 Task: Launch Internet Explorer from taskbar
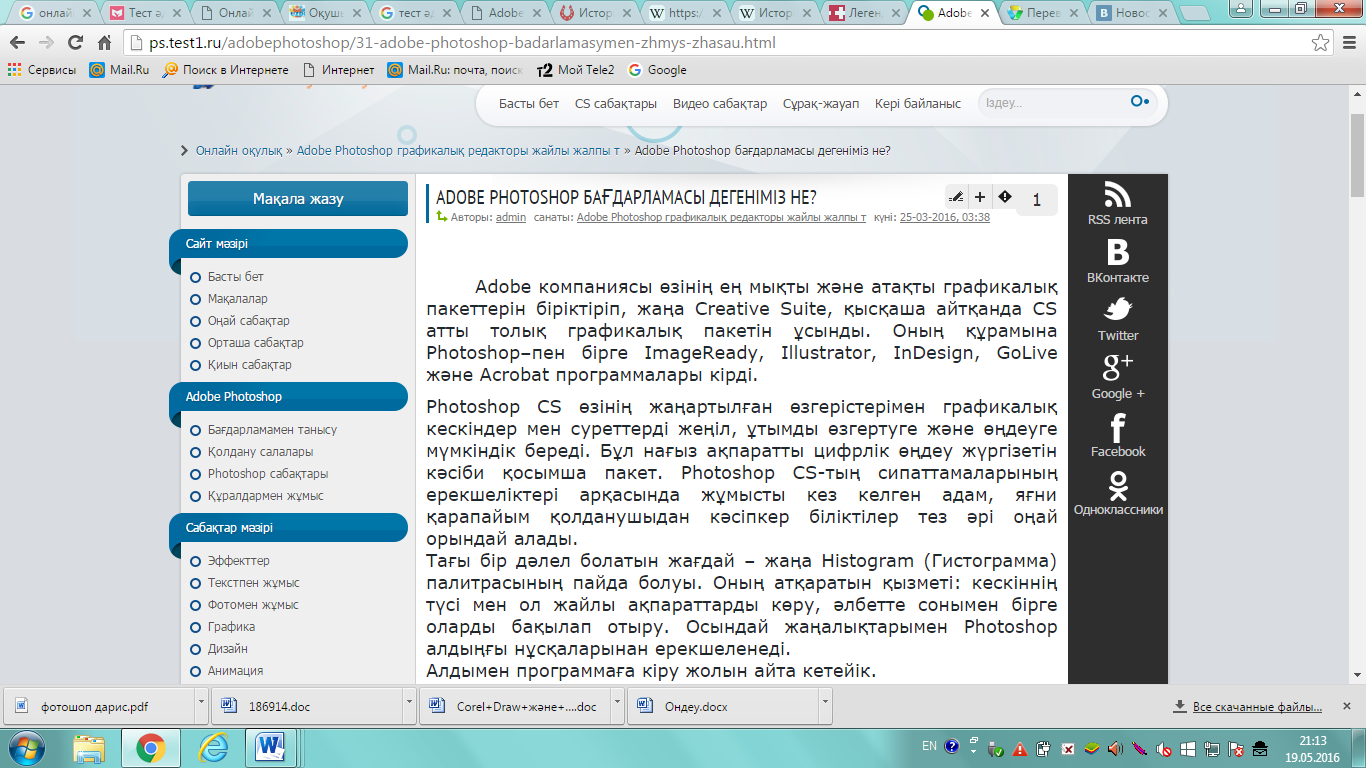click(212, 747)
